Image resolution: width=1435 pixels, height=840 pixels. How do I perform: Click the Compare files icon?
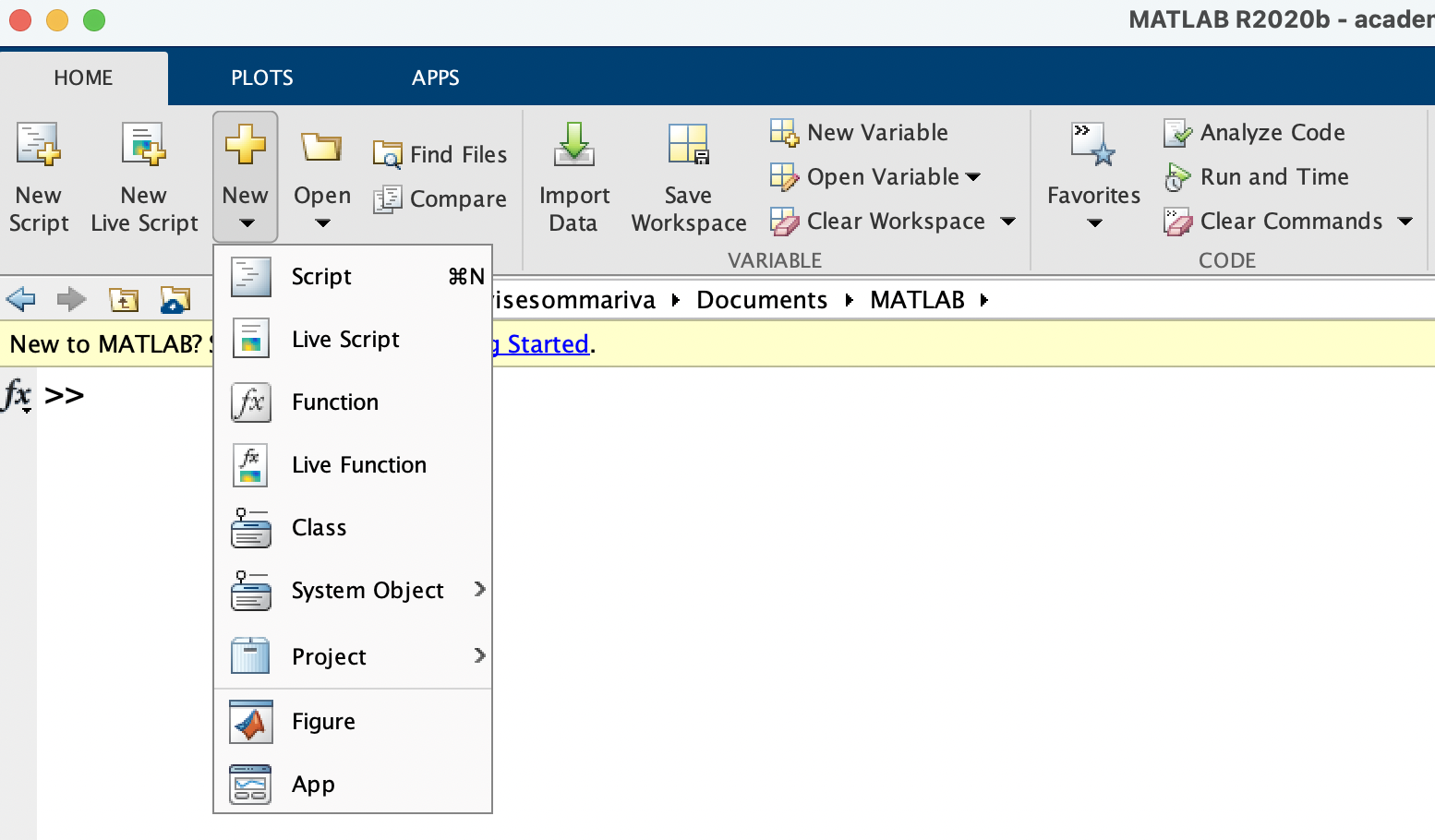387,198
